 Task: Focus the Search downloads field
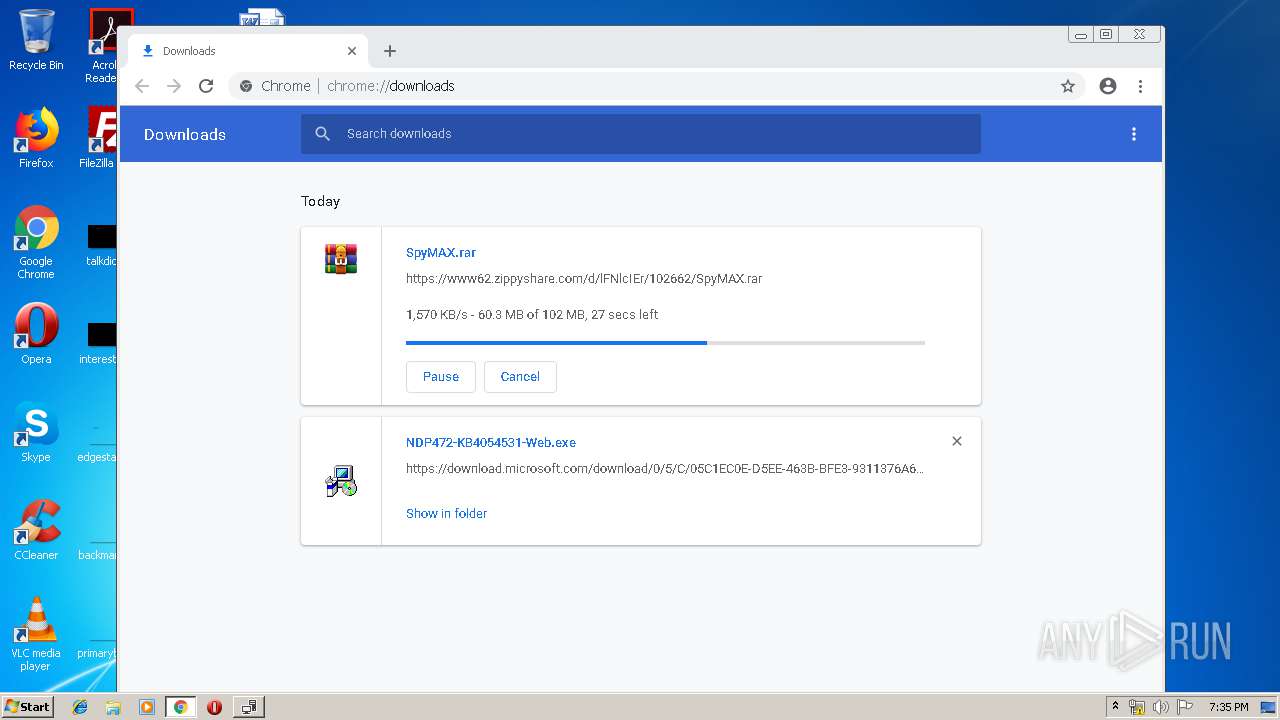coord(640,134)
